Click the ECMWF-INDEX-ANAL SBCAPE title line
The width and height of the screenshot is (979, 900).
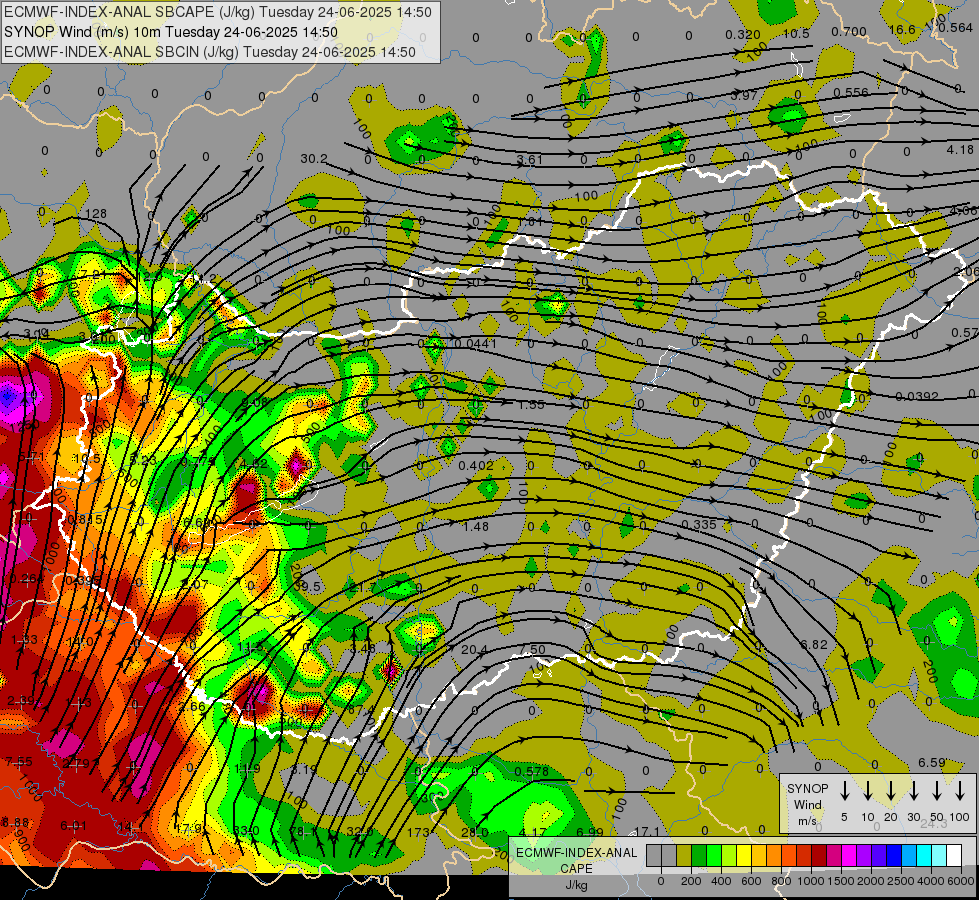(218, 12)
